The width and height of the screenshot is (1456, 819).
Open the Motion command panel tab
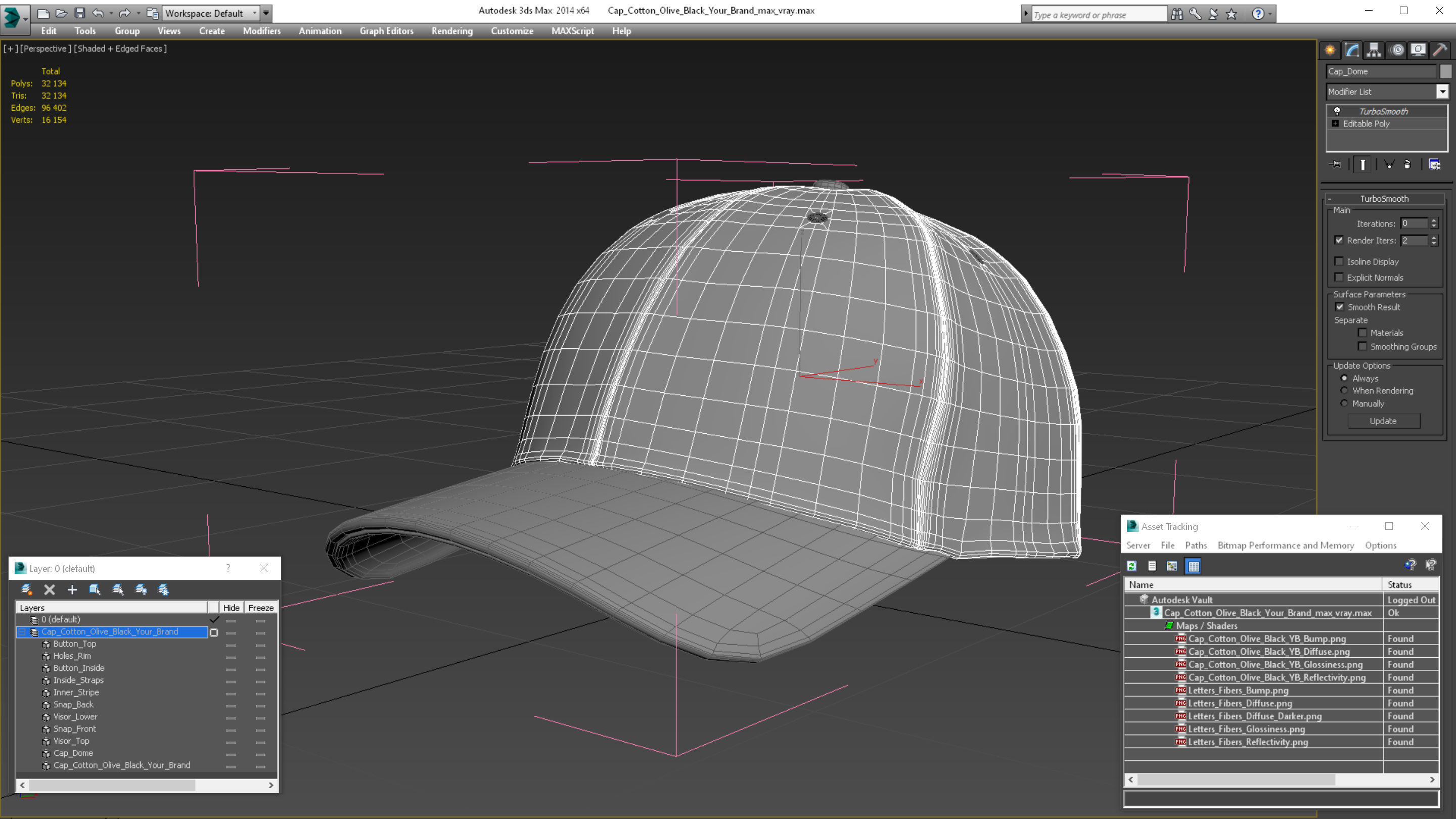pos(1397,51)
